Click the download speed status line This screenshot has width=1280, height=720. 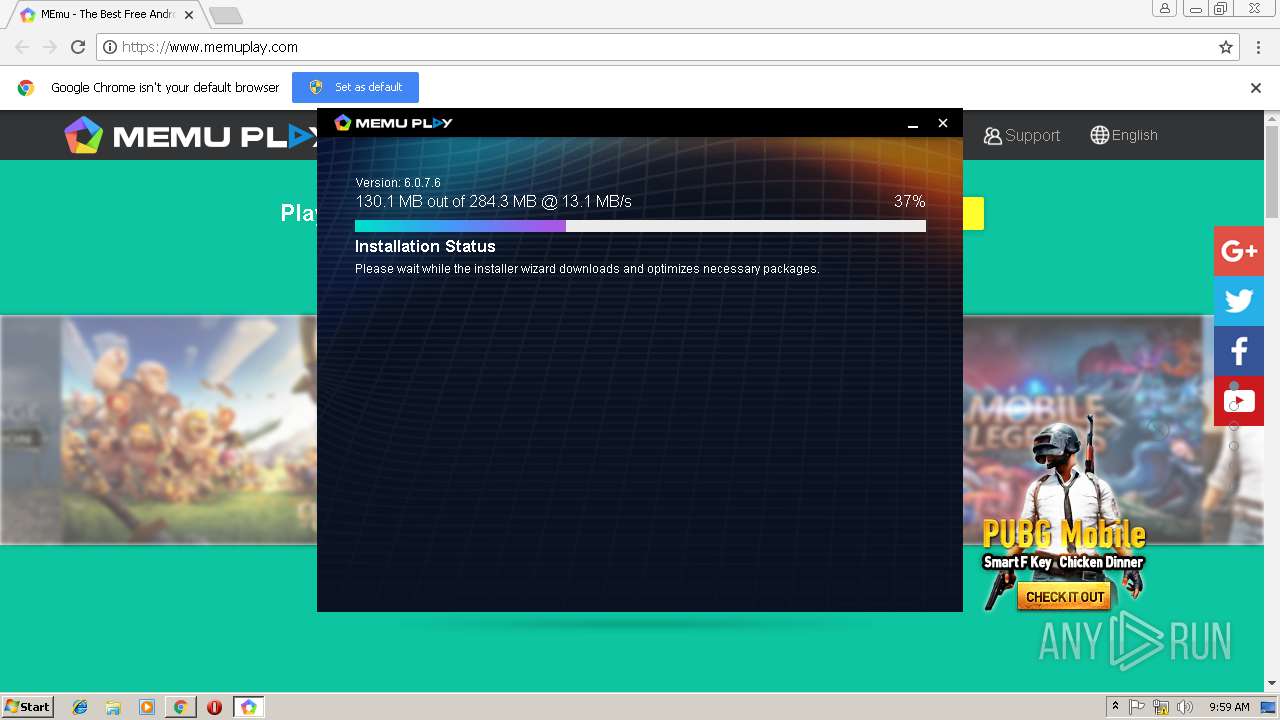tap(494, 202)
